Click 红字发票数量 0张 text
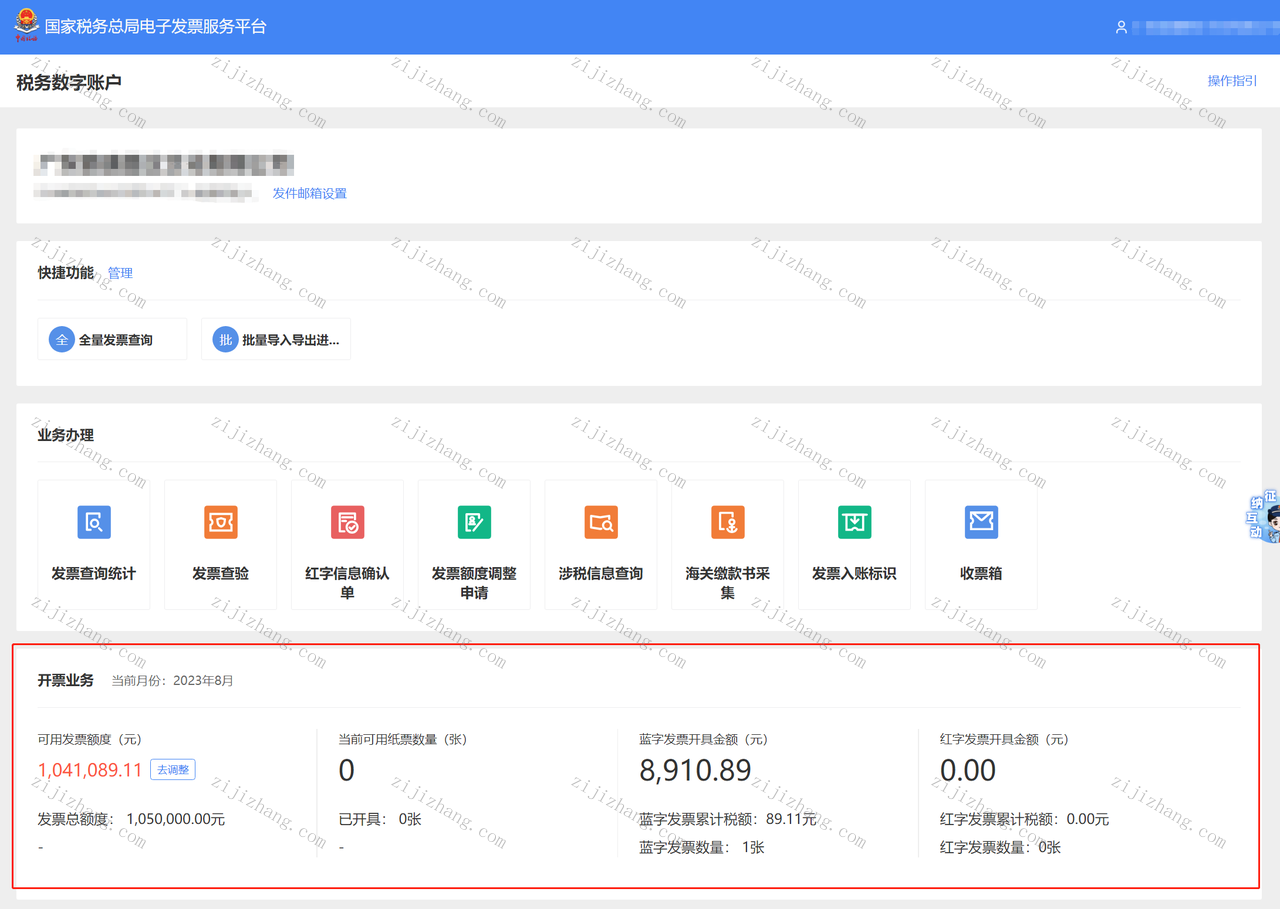This screenshot has height=909, width=1280. (1001, 847)
